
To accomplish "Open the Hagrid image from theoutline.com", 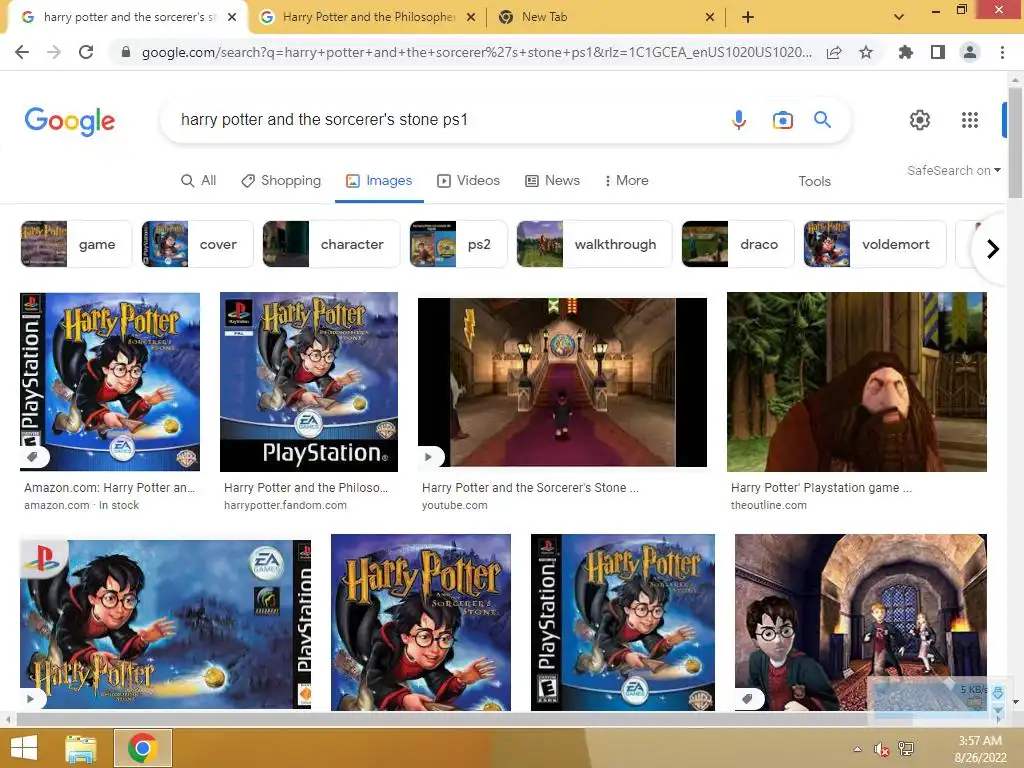I will (x=857, y=381).
